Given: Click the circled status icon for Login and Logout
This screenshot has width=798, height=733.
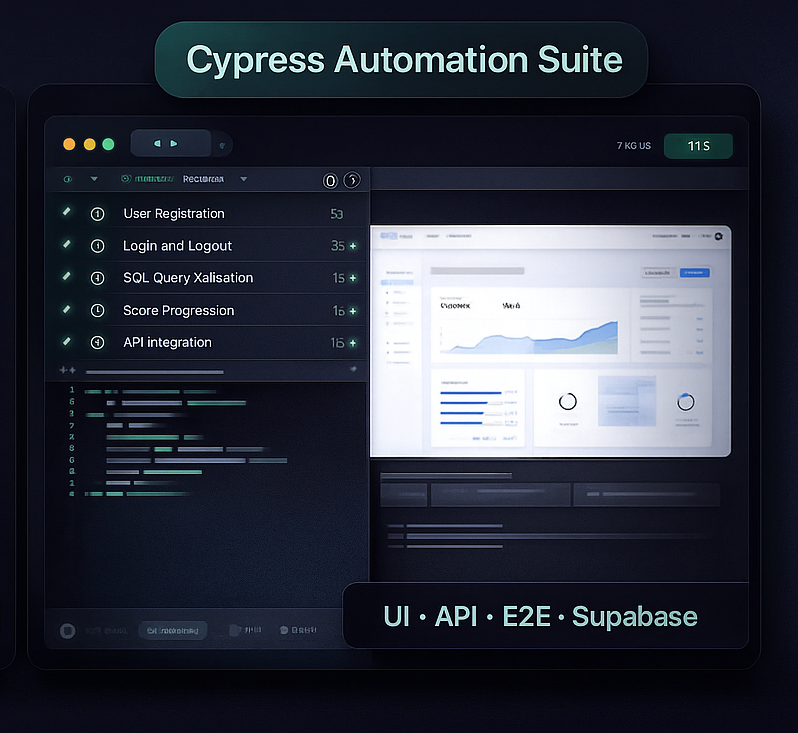Looking at the screenshot, I should pos(97,246).
